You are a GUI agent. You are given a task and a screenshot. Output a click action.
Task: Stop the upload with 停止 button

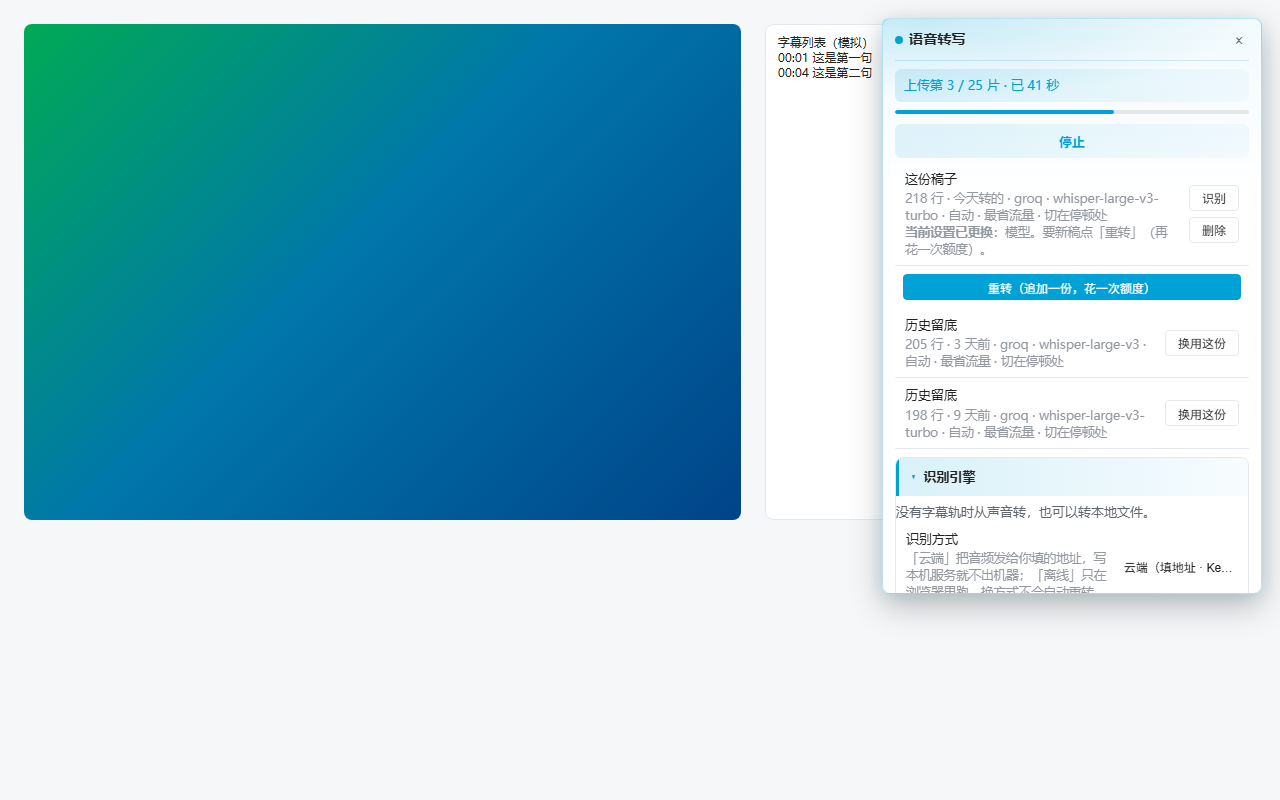tap(1072, 142)
